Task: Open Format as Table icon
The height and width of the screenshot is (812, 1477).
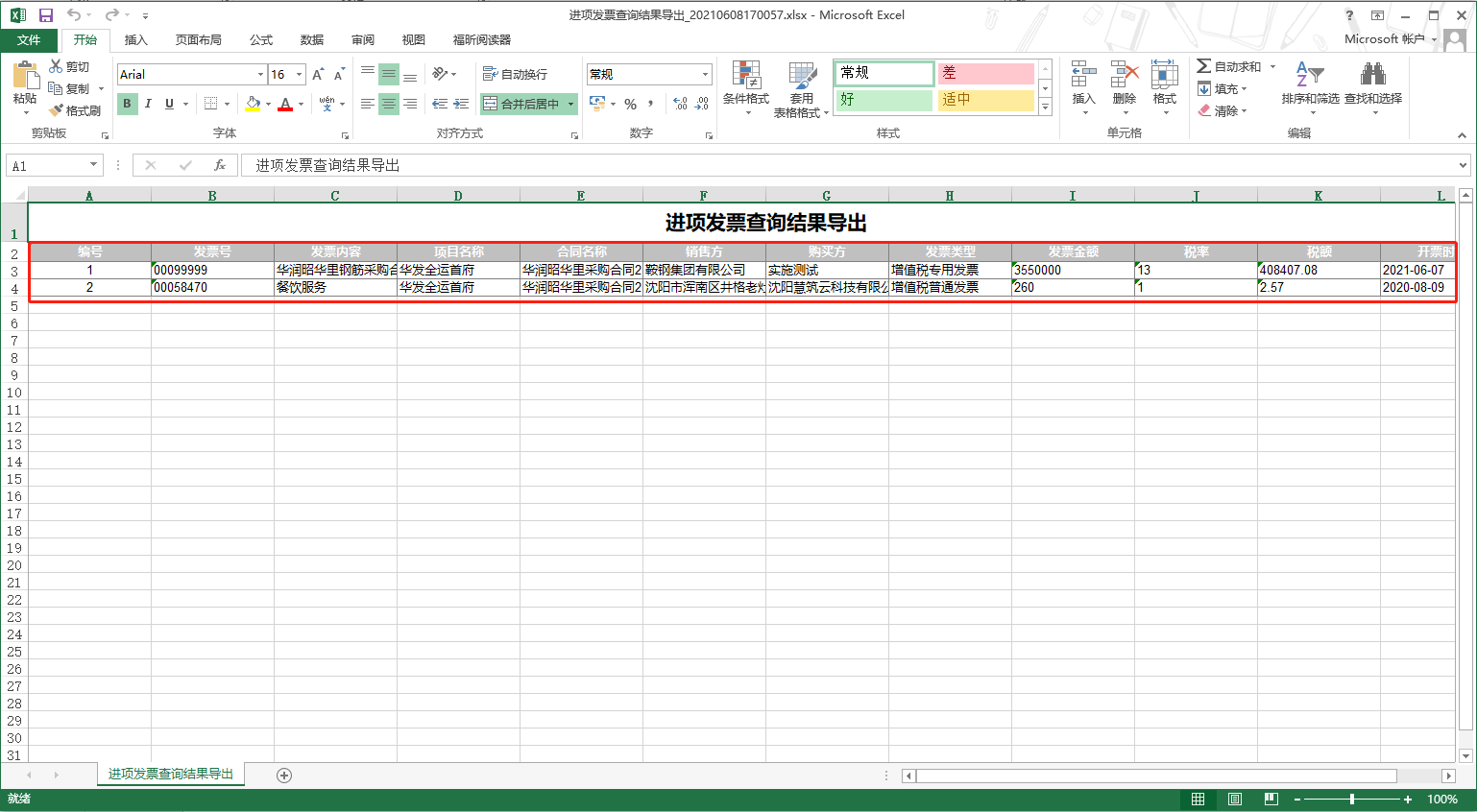Action: click(x=802, y=75)
